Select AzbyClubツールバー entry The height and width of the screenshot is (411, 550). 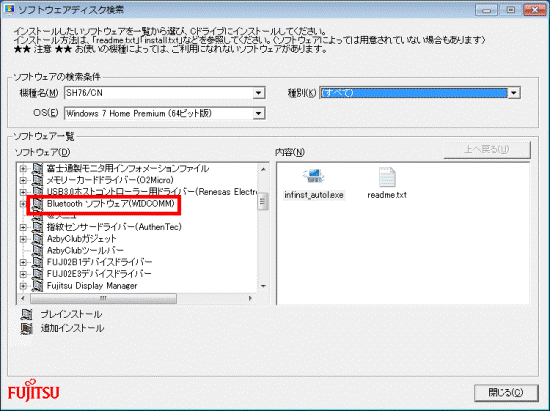pyautogui.click(x=85, y=250)
